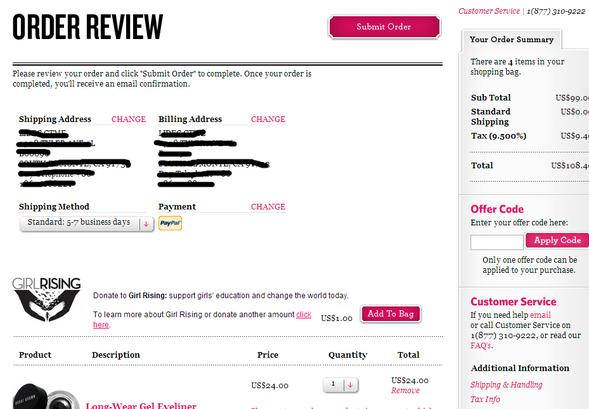Change the payment method
589x409 pixels.
(268, 207)
